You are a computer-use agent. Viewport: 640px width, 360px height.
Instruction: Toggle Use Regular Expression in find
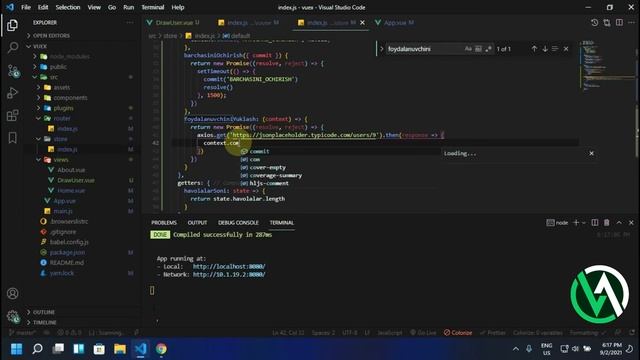(488, 49)
